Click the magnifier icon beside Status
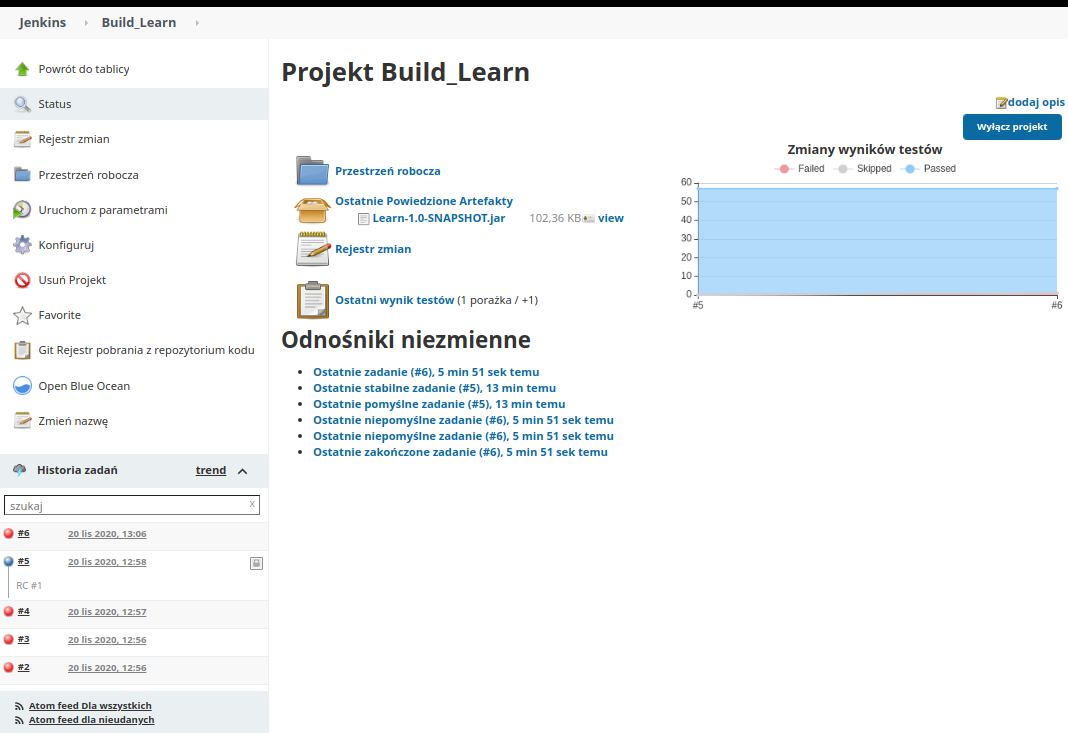This screenshot has height=733, width=1068. 22,104
